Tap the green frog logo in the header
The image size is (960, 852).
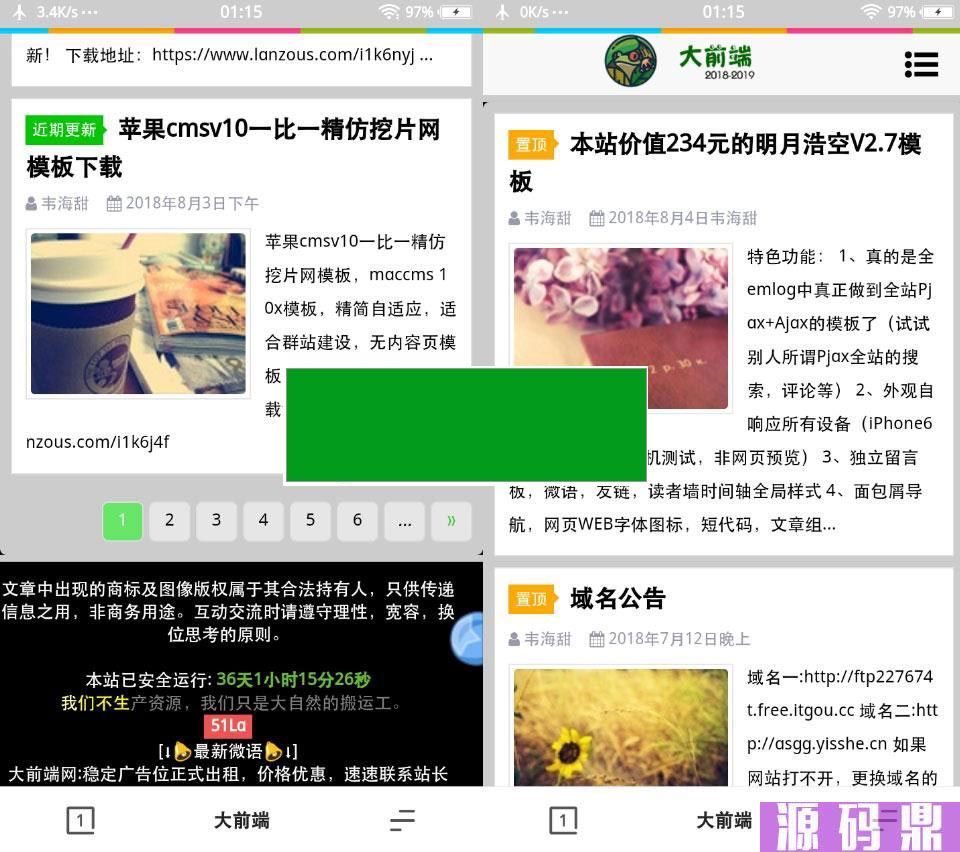631,61
